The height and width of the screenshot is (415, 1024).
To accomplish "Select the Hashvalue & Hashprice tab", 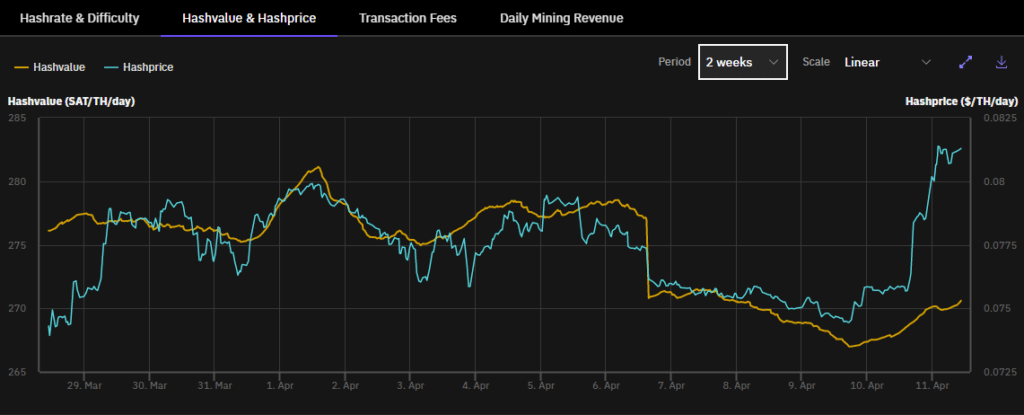I will (x=248, y=18).
